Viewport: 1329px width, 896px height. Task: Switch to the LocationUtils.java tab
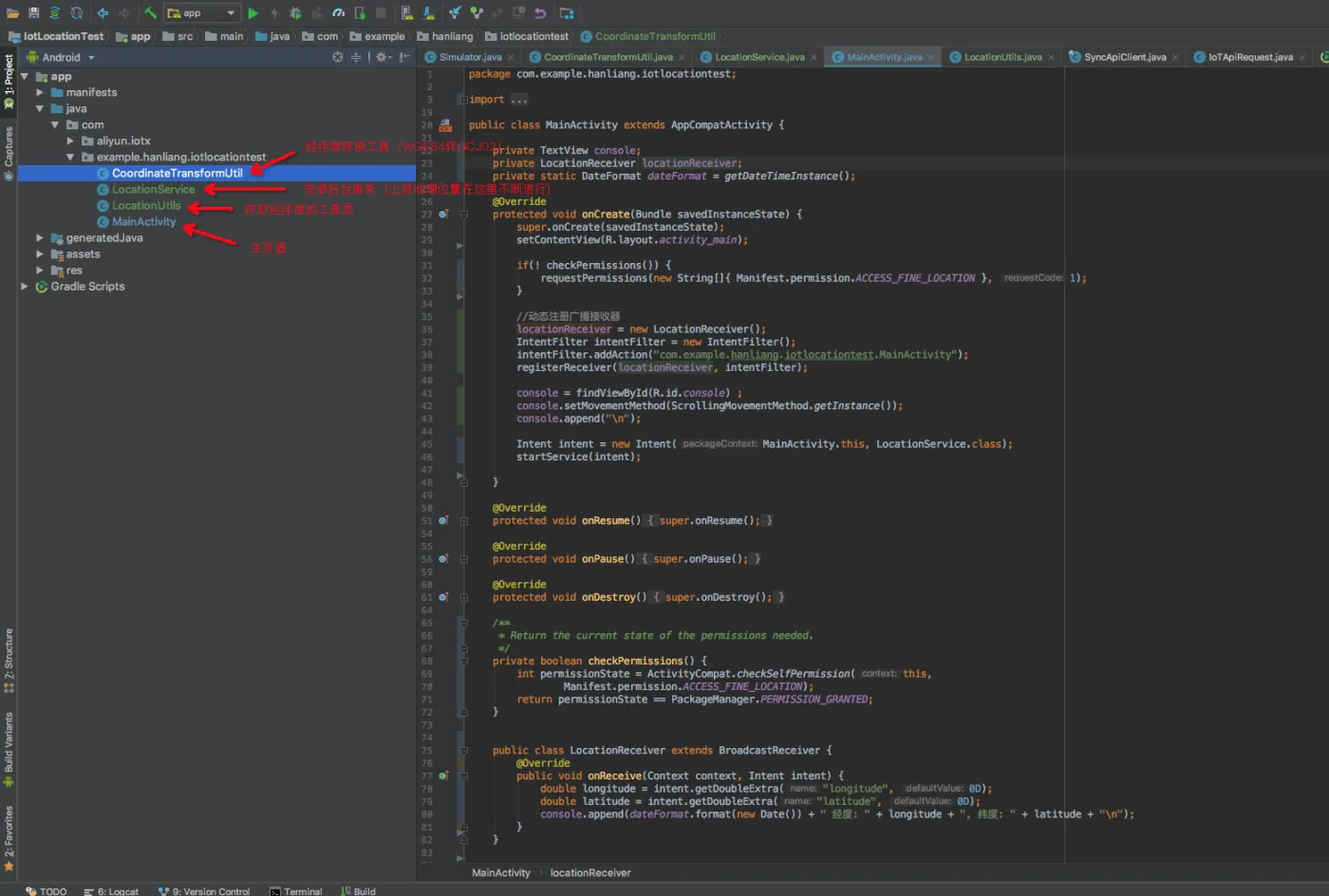(x=1002, y=58)
